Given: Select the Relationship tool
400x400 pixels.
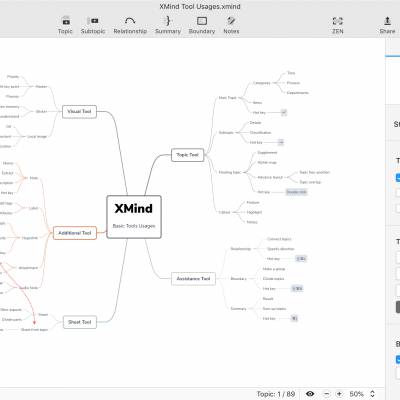Looking at the screenshot, I should tap(130, 25).
